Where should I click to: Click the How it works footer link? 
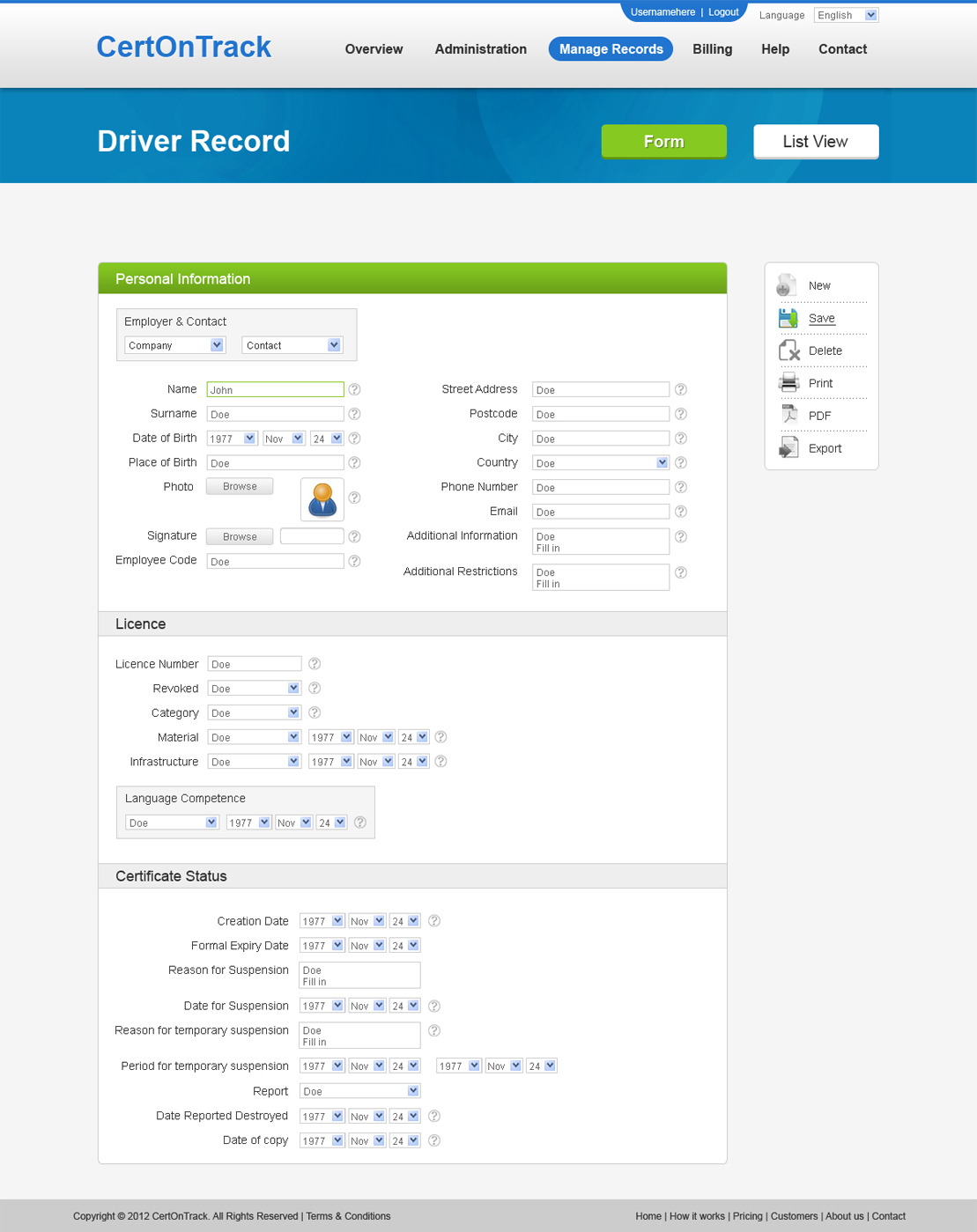pyautogui.click(x=697, y=1216)
